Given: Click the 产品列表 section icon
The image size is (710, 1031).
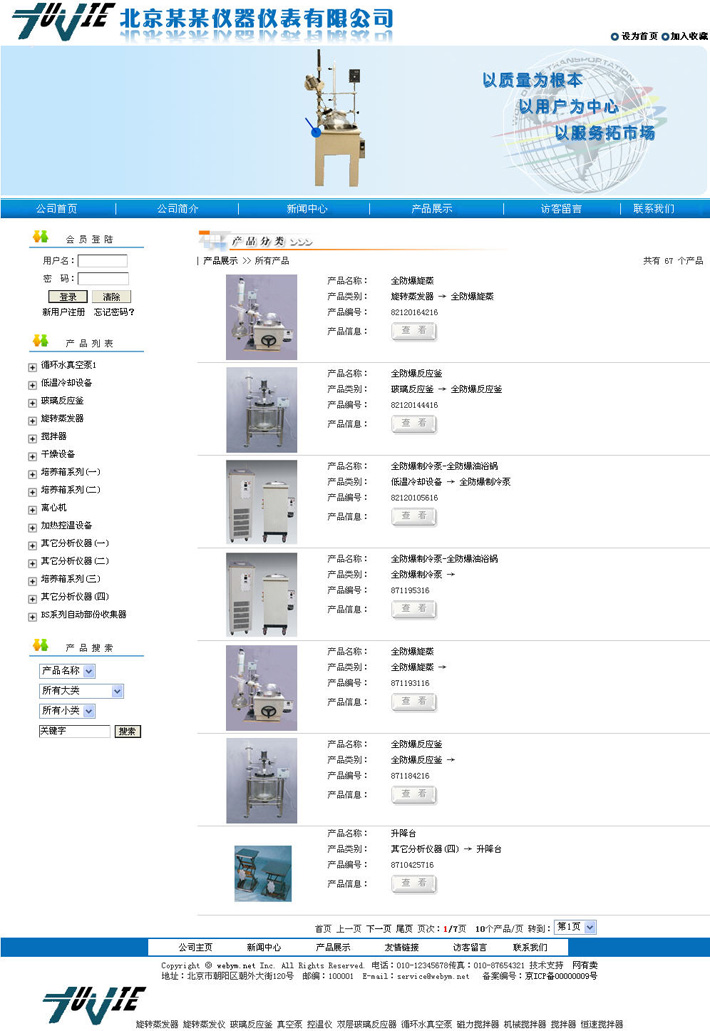Looking at the screenshot, I should [x=41, y=341].
